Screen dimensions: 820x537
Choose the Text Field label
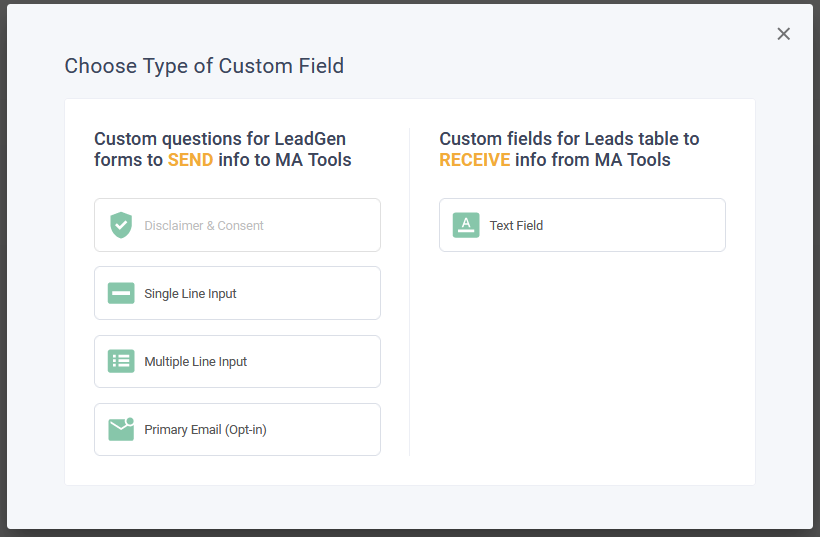pyautogui.click(x=516, y=226)
